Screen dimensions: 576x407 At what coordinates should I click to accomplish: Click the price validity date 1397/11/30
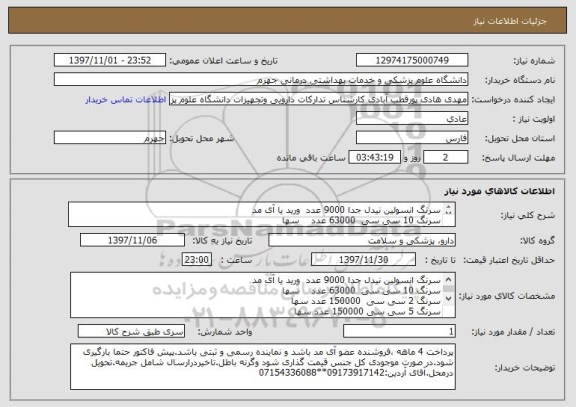(x=363, y=260)
